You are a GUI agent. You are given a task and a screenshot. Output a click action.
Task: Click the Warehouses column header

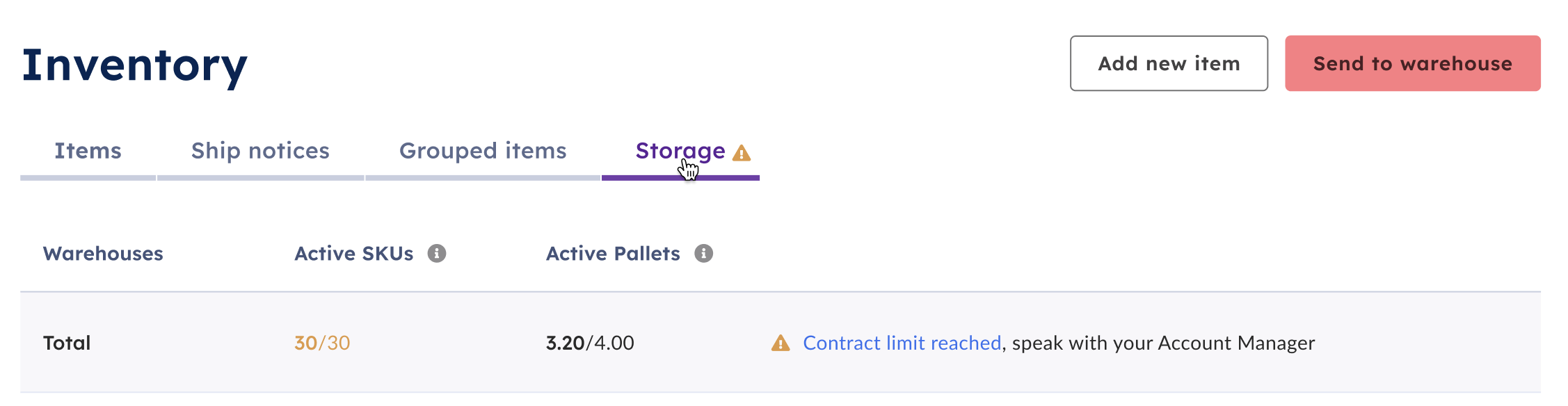(x=103, y=254)
